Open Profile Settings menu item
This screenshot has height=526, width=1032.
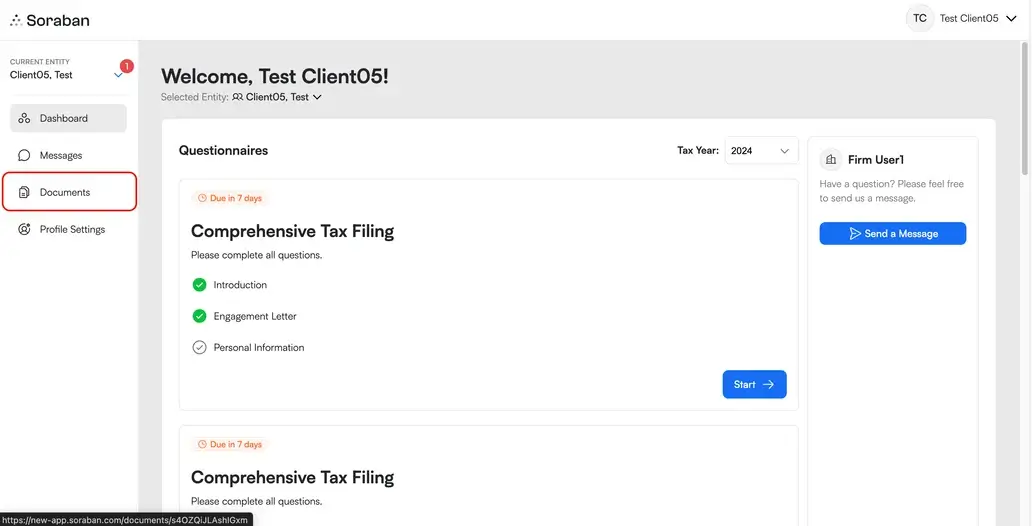pos(72,229)
